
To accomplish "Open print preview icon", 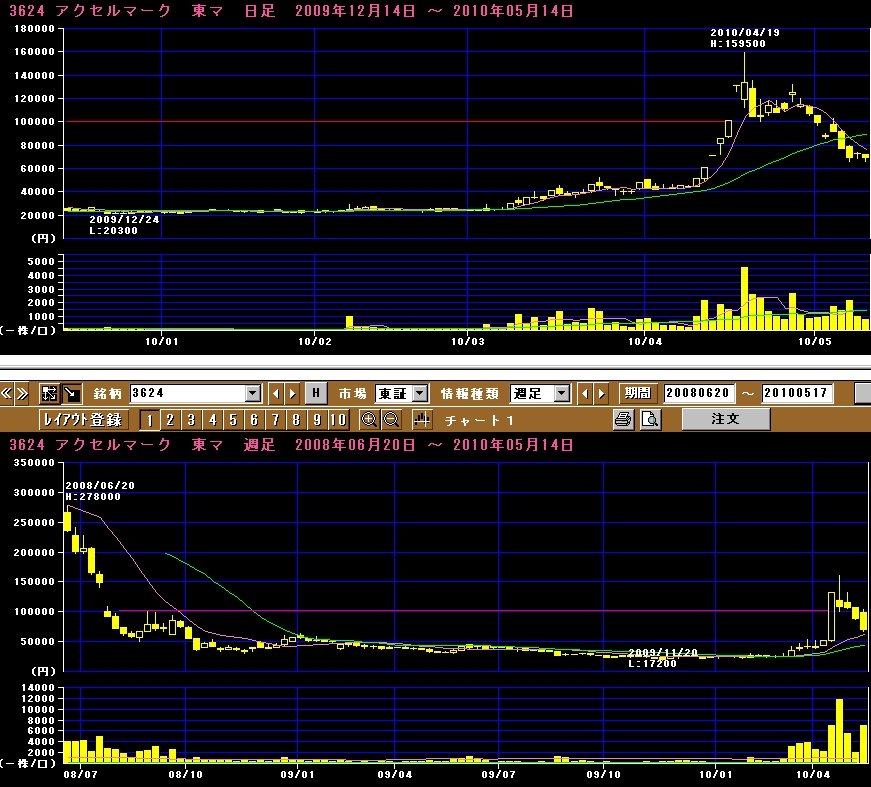I will (649, 419).
